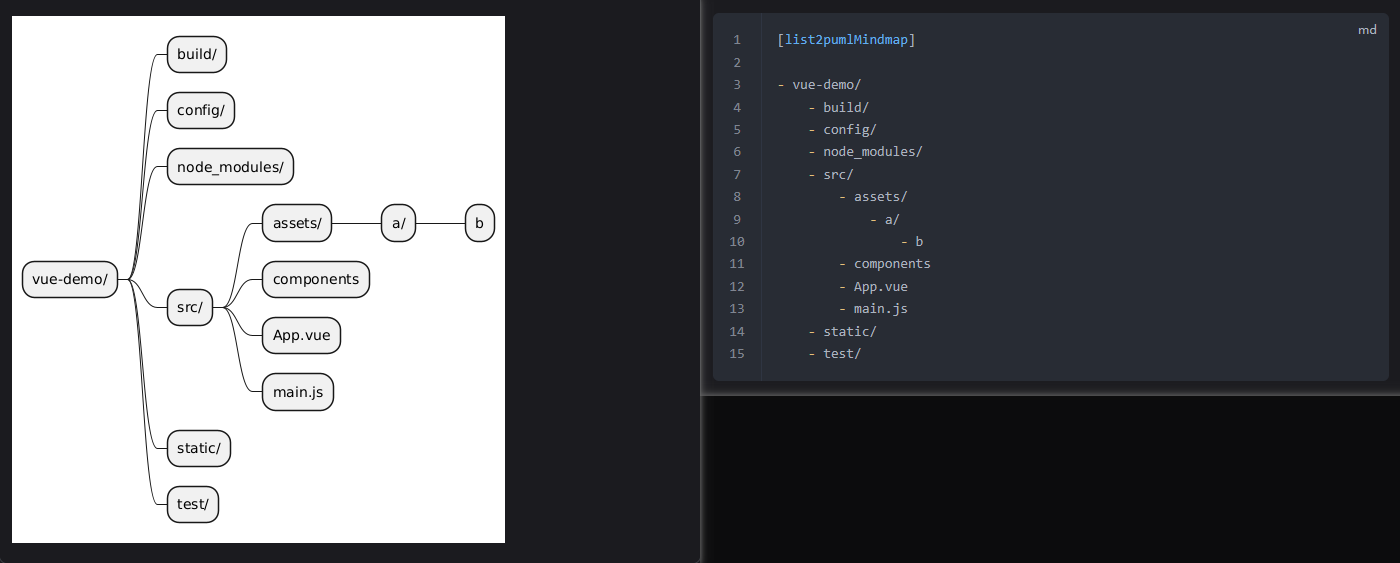Viewport: 1400px width, 563px height.
Task: Click the [list2pumlMindmap] text in code
Action: coord(846,40)
